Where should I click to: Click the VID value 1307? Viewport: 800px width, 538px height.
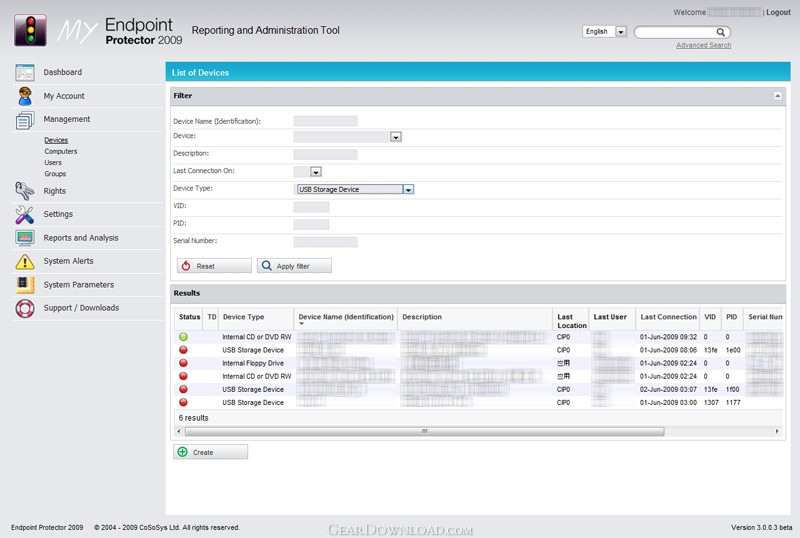point(711,403)
